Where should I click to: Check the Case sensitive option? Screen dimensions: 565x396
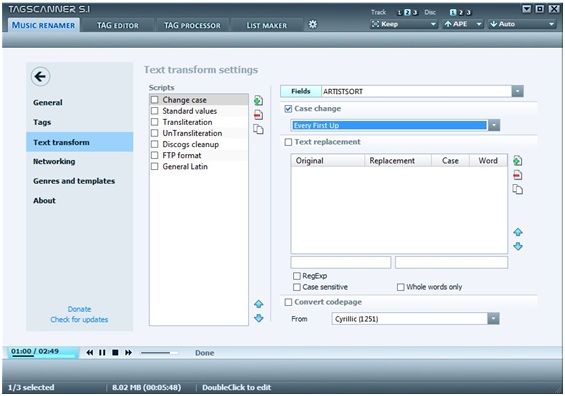tap(297, 287)
